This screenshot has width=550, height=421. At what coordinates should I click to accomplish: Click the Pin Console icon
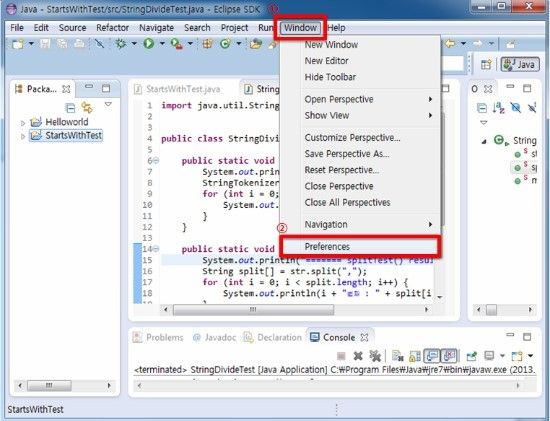472,356
